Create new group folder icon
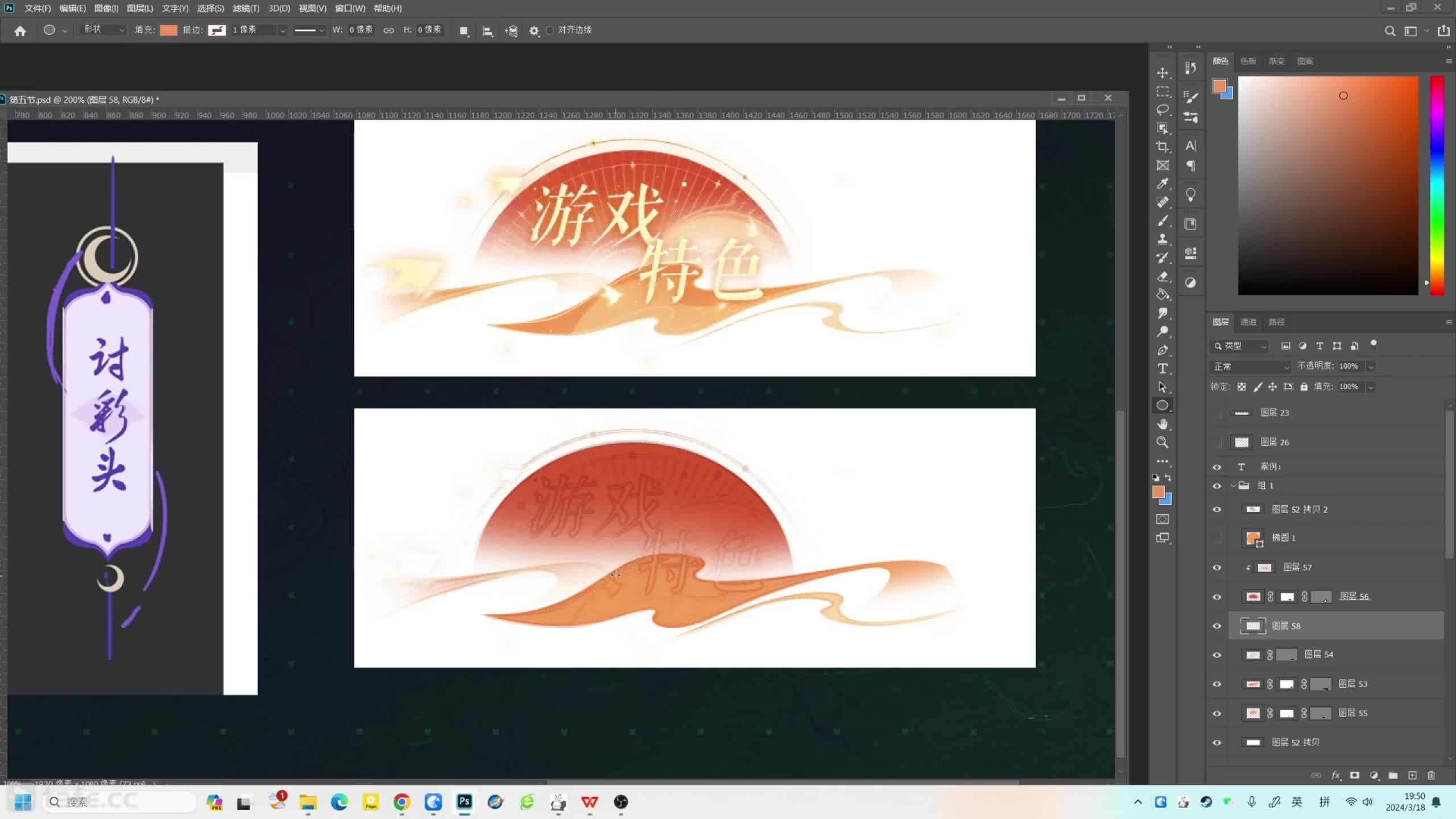Image resolution: width=1456 pixels, height=819 pixels. tap(1393, 775)
